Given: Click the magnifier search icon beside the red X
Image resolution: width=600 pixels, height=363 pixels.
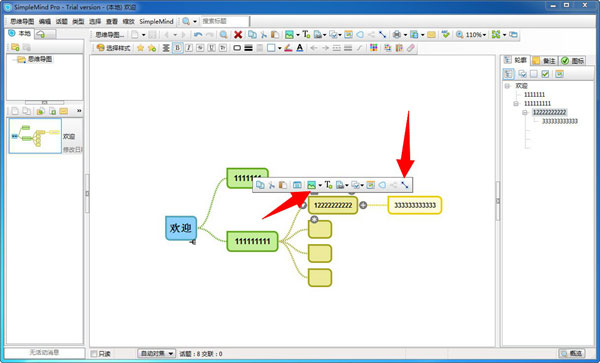Looking at the screenshot, I should coord(223,35).
